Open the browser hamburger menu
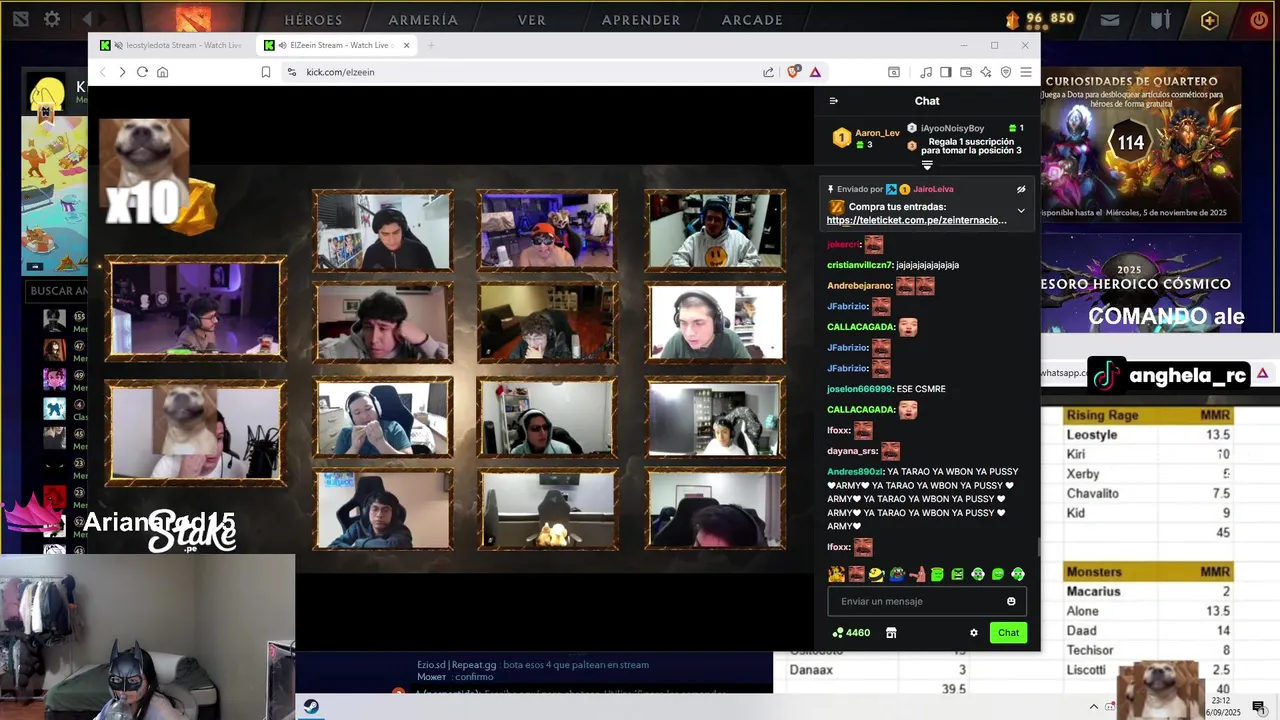The image size is (1280, 720). [x=1026, y=72]
